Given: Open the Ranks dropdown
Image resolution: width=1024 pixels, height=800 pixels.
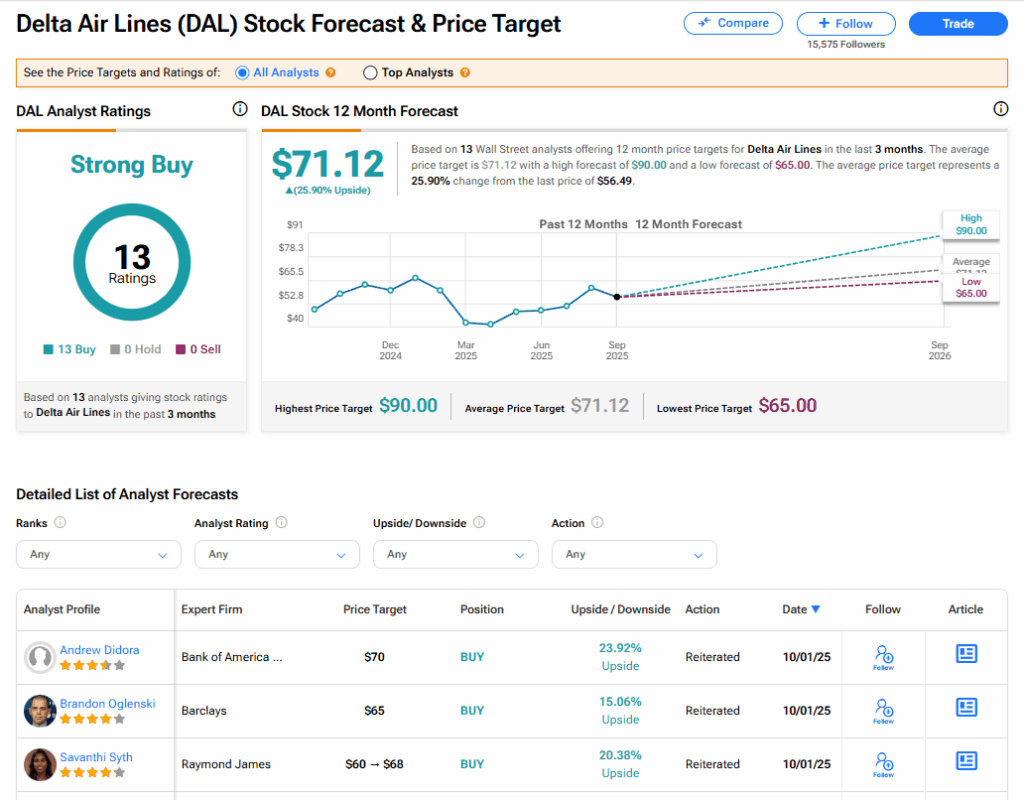Looking at the screenshot, I should [98, 554].
